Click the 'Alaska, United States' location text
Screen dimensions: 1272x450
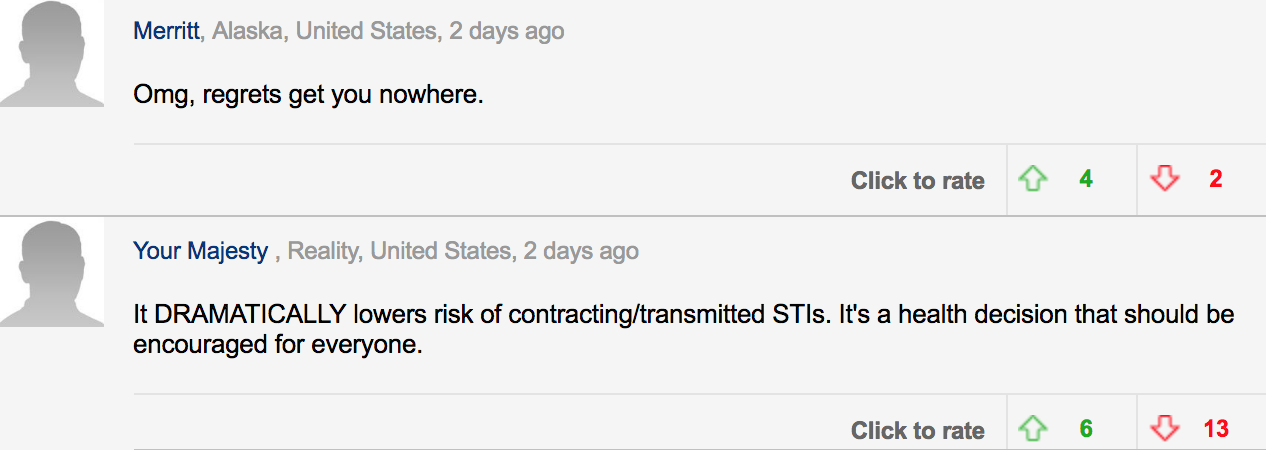click(324, 31)
